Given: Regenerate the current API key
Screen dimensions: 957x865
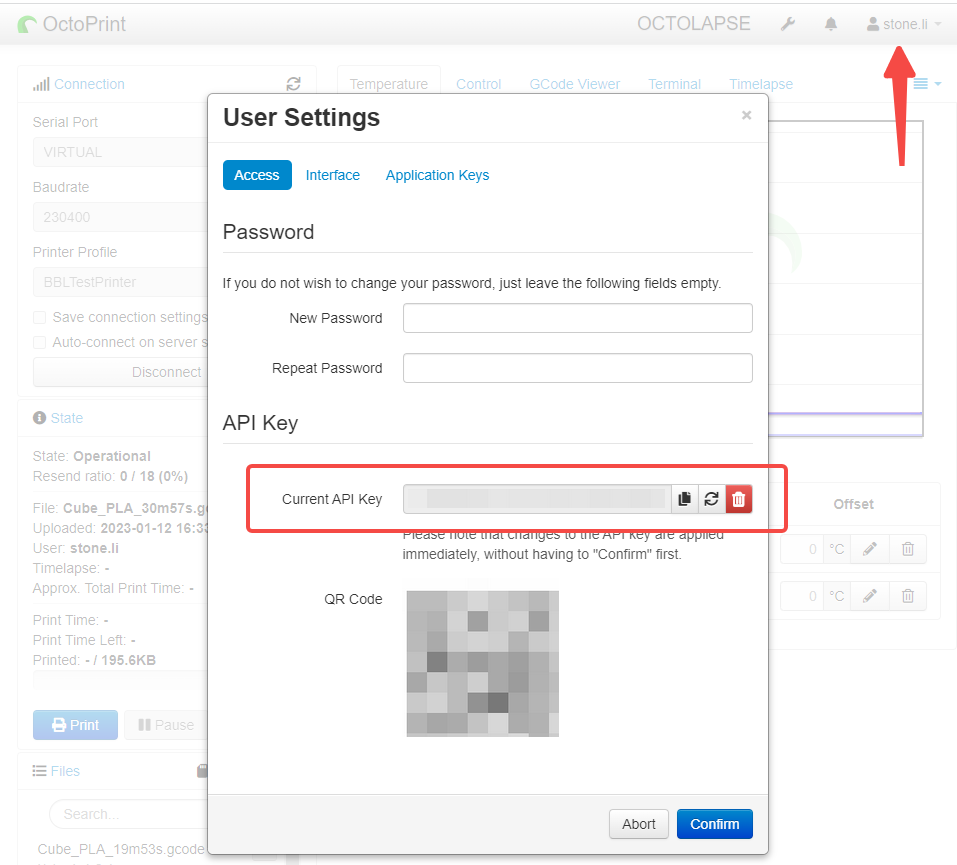Looking at the screenshot, I should coord(712,499).
